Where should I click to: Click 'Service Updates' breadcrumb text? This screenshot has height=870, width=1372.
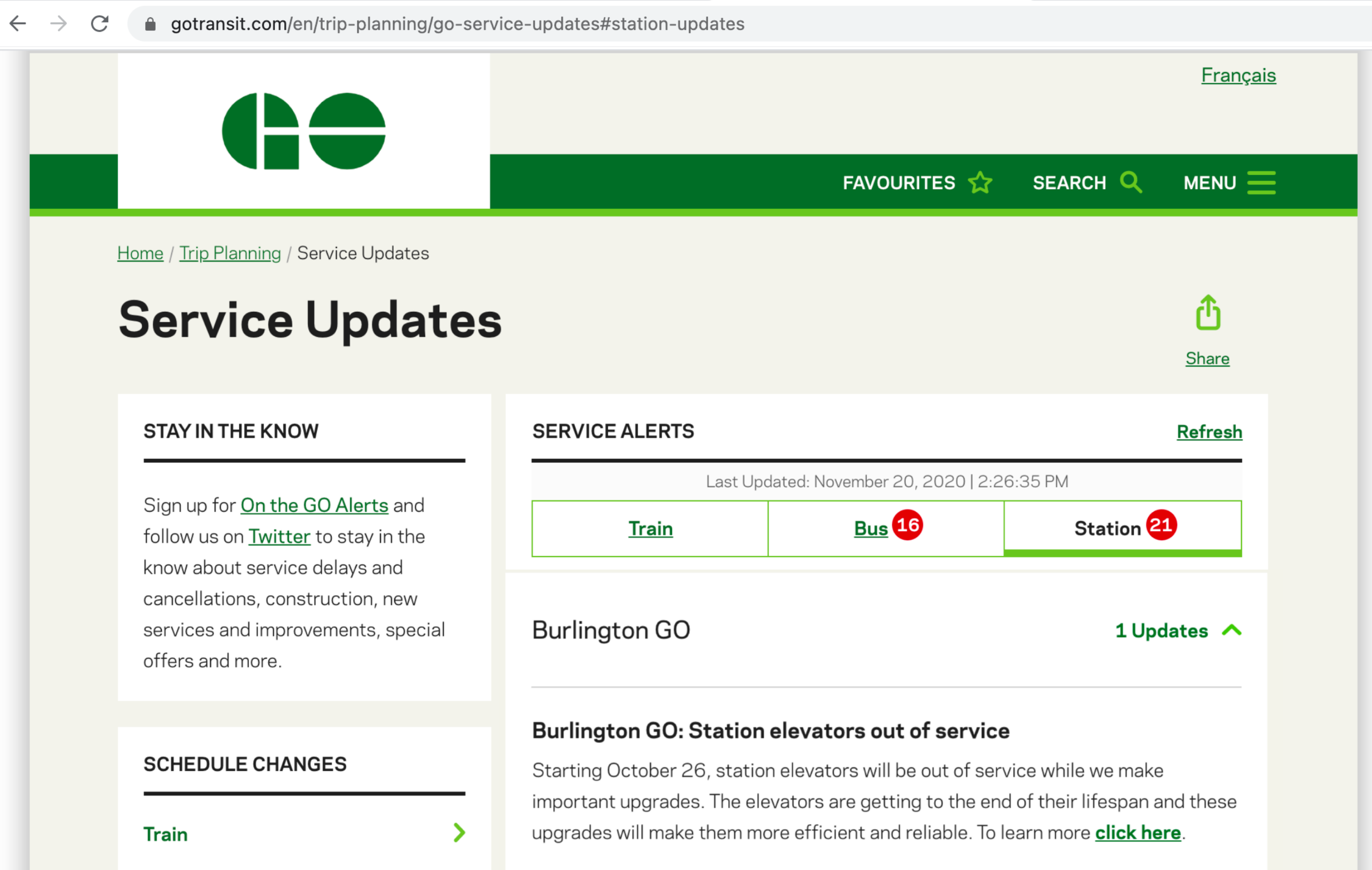(363, 253)
